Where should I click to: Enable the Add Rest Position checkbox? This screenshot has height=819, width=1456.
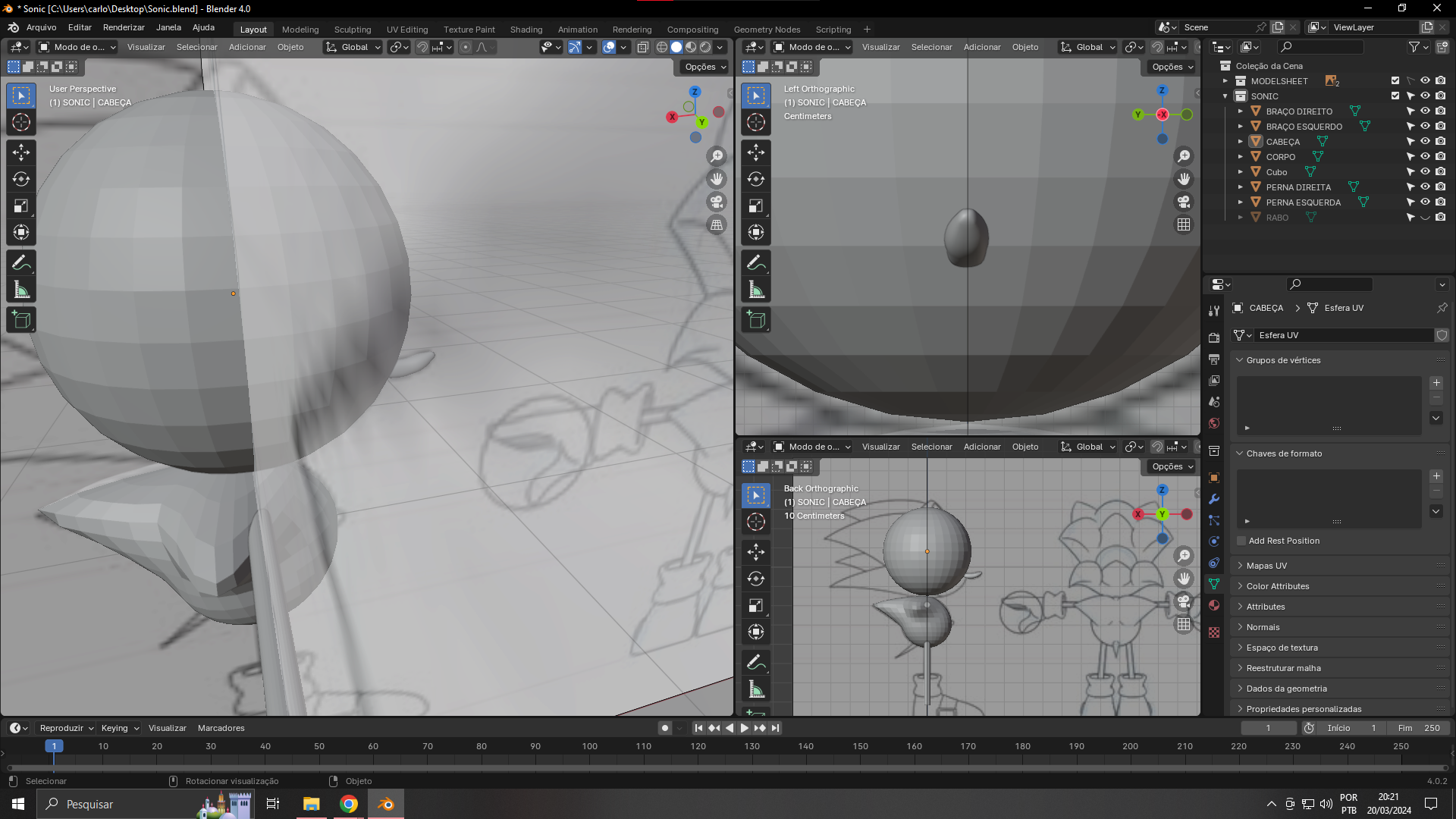tap(1241, 541)
